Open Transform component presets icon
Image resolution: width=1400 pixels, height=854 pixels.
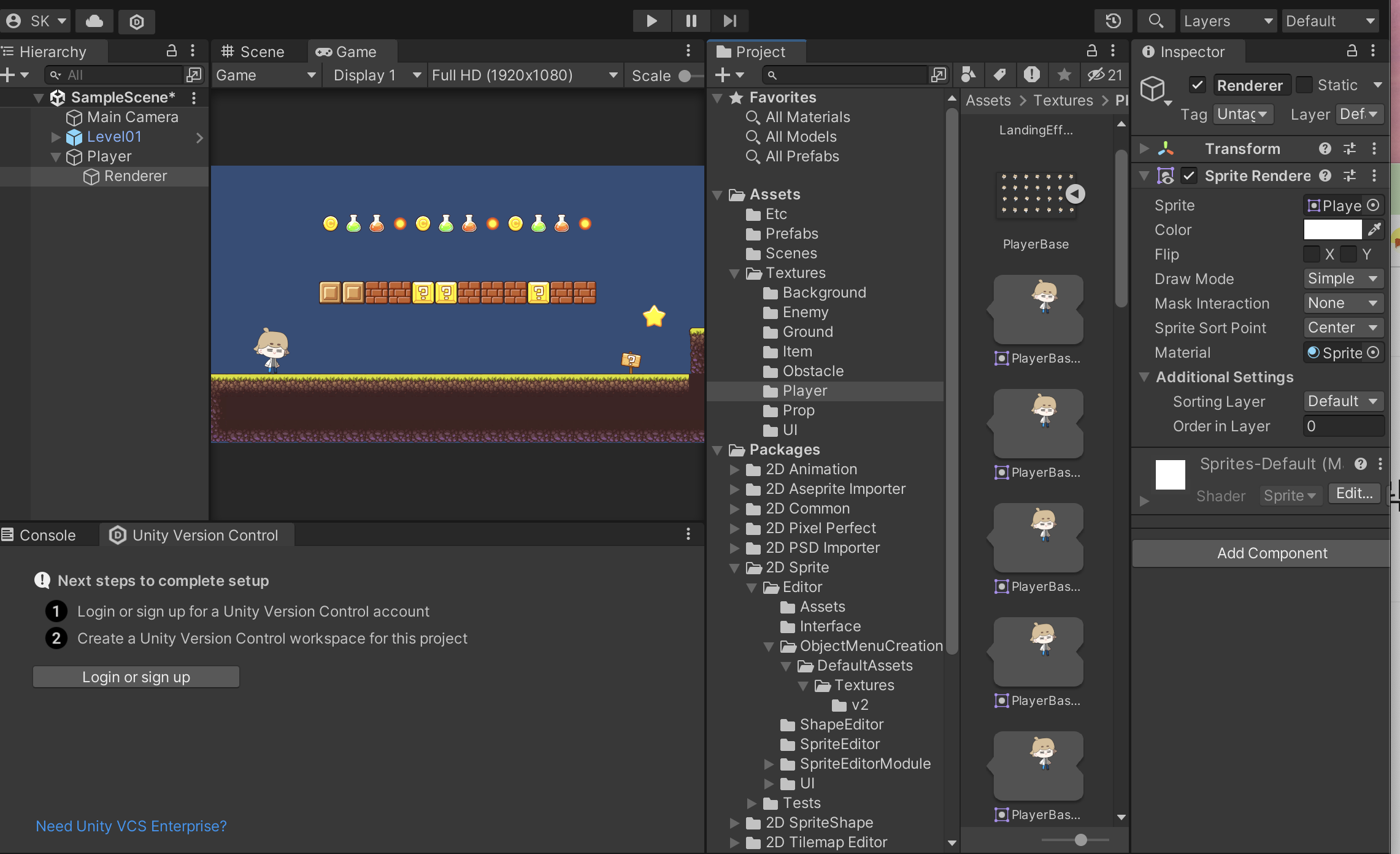(x=1350, y=148)
